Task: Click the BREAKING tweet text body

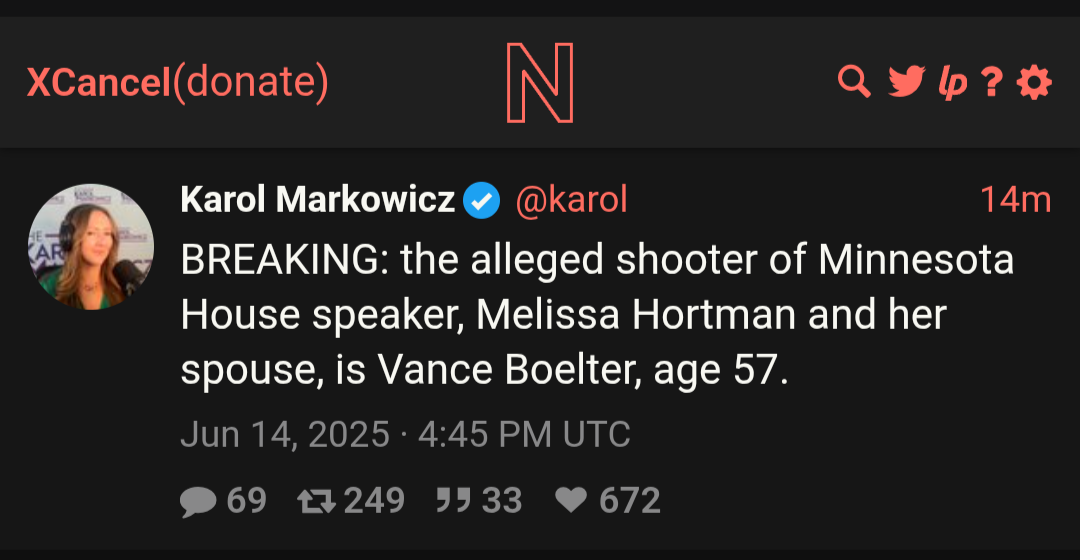Action: 597,315
